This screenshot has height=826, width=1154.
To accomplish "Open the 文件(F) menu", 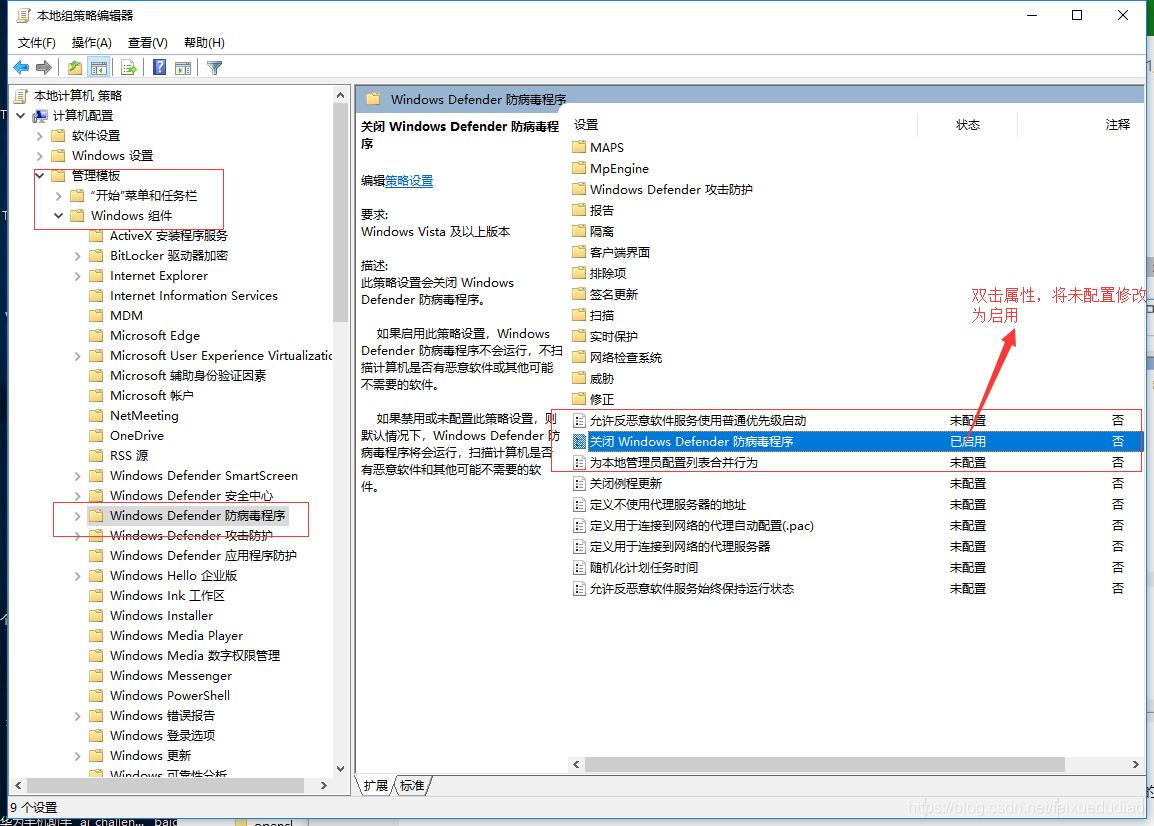I will point(37,43).
